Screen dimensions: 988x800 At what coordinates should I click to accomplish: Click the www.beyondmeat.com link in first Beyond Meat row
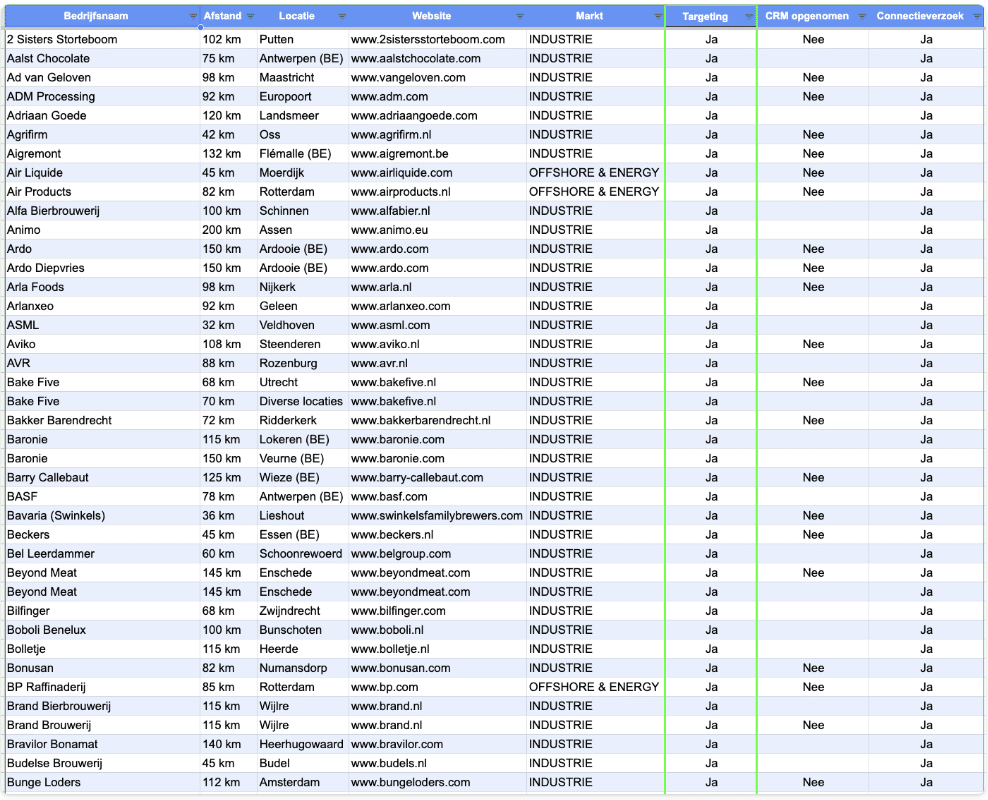click(x=410, y=573)
